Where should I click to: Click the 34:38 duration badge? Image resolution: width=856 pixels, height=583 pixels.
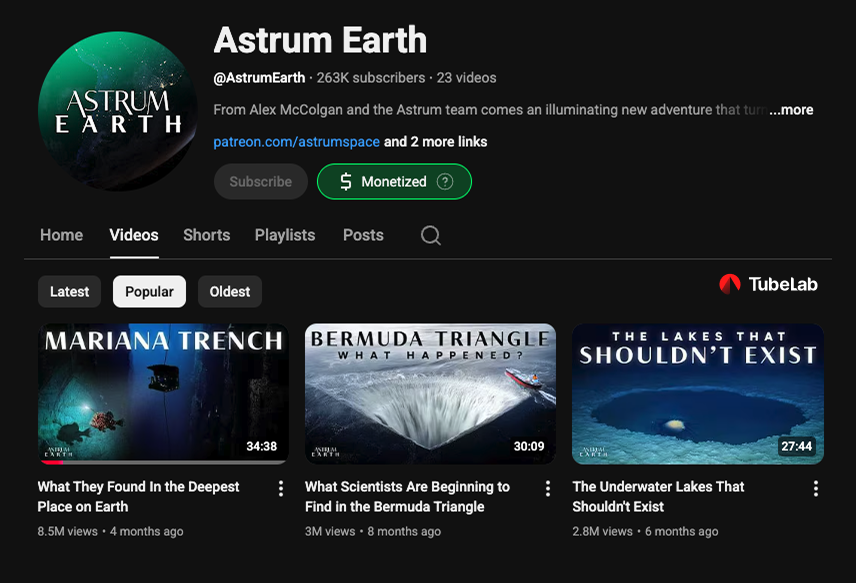click(261, 447)
